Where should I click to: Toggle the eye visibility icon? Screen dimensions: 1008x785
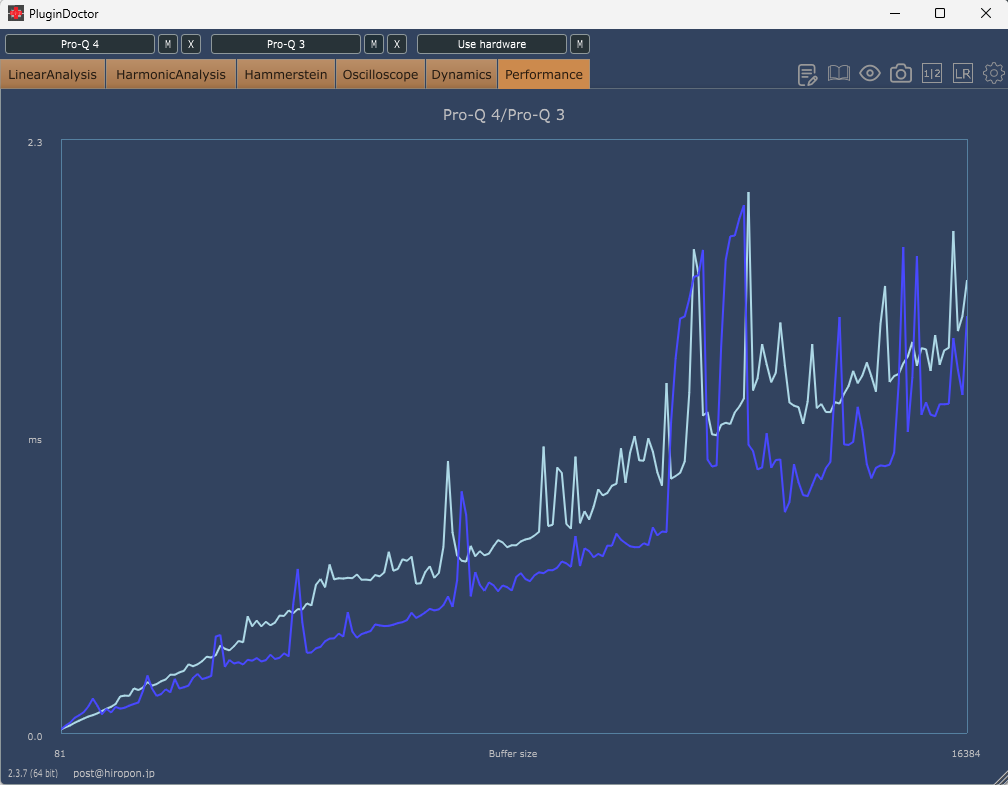tap(870, 74)
